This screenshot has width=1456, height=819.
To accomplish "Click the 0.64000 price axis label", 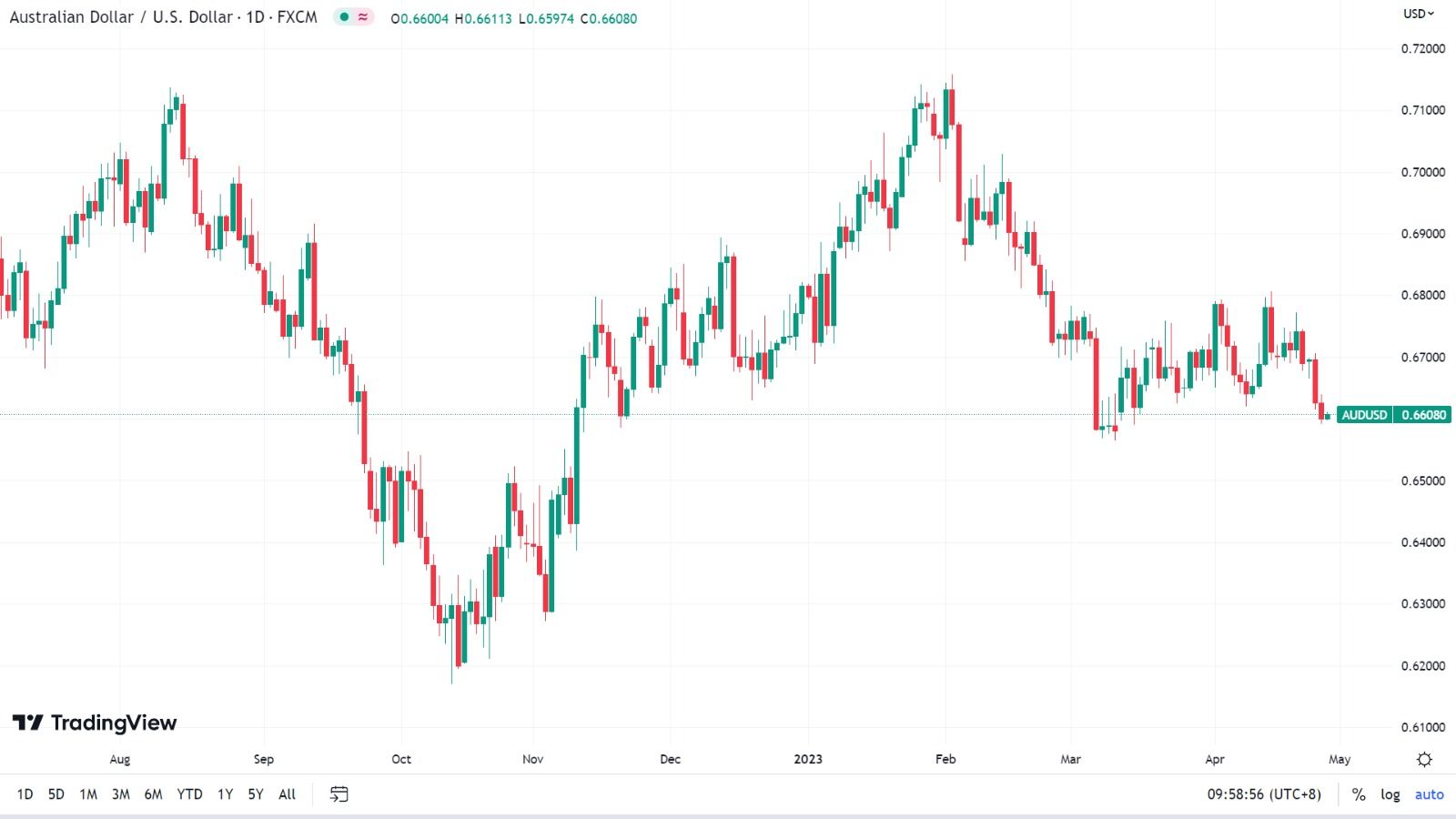I will tap(1423, 542).
